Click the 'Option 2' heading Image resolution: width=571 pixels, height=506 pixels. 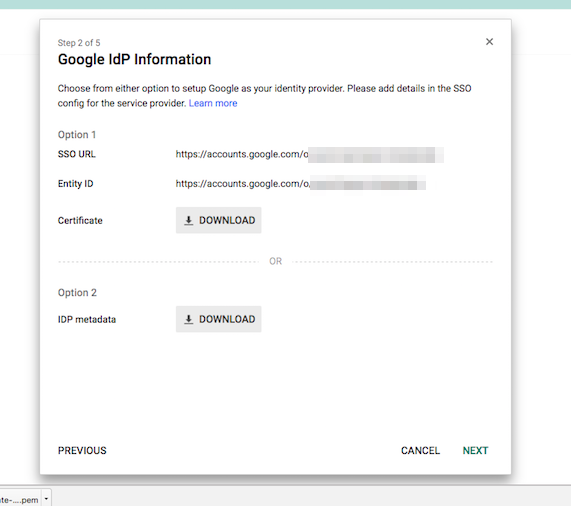77,293
